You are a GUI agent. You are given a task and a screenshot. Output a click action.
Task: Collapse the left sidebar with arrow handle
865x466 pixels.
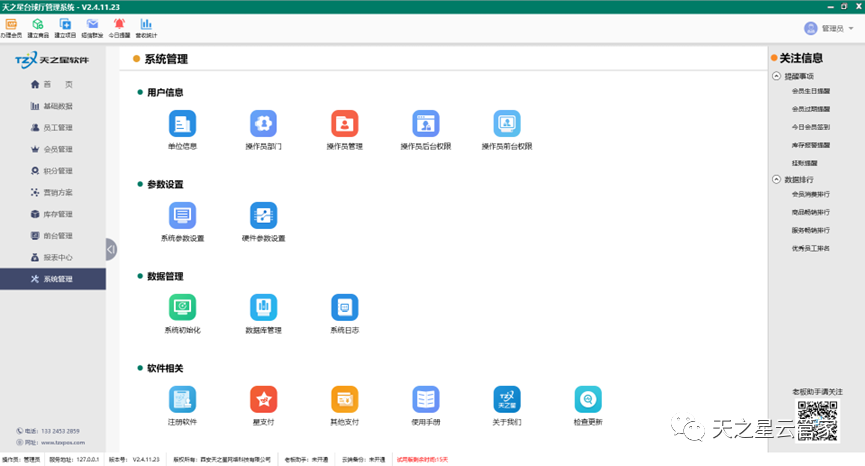point(111,249)
